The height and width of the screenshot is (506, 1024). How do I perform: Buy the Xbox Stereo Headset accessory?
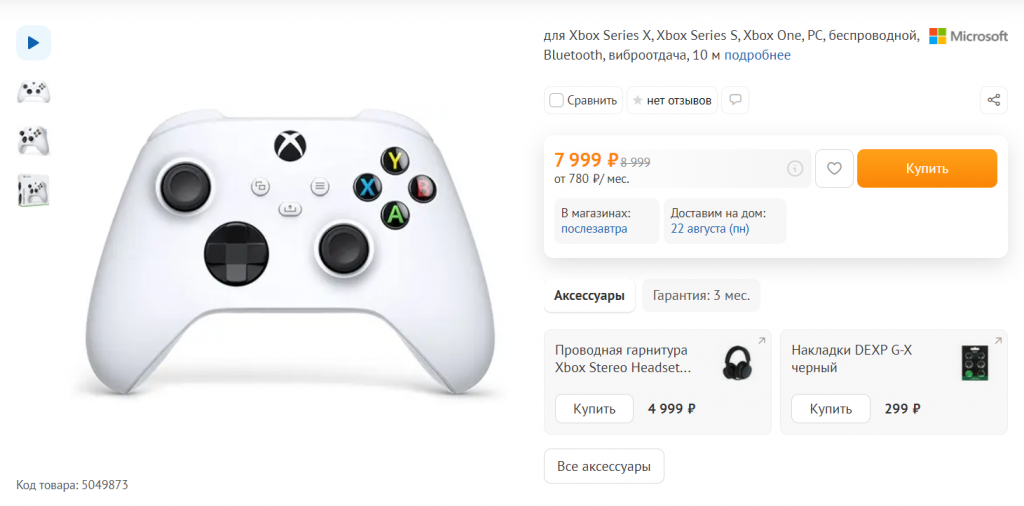(594, 409)
